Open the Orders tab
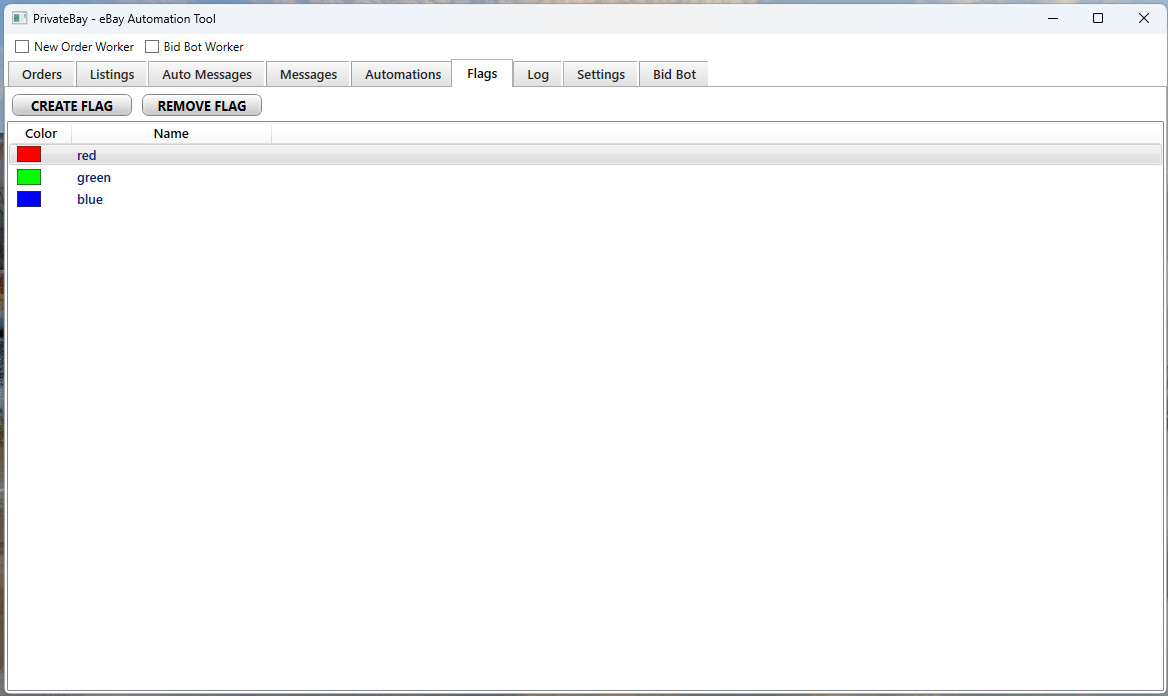Viewport: 1168px width, 696px height. (42, 75)
